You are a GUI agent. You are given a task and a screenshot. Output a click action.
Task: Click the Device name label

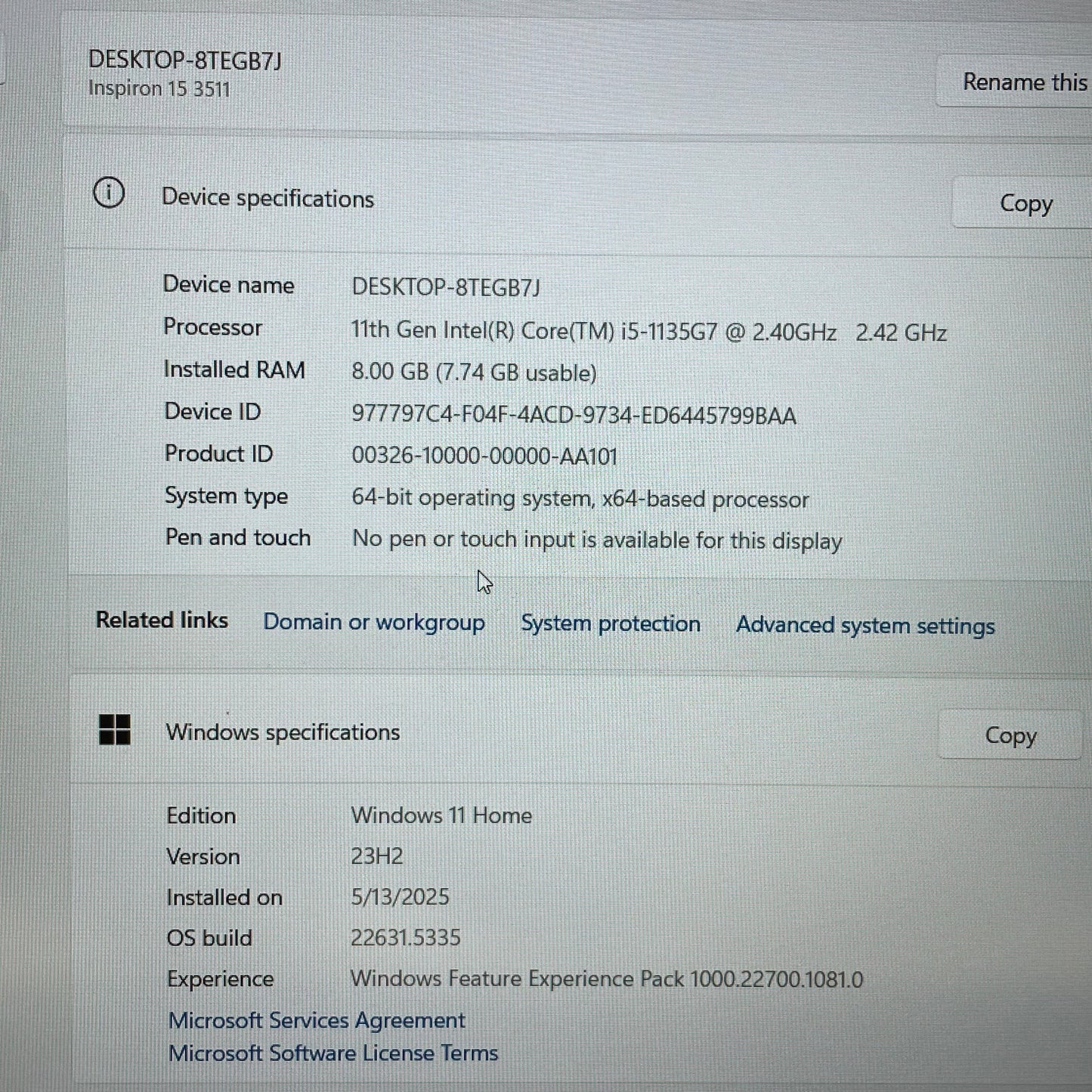click(228, 285)
